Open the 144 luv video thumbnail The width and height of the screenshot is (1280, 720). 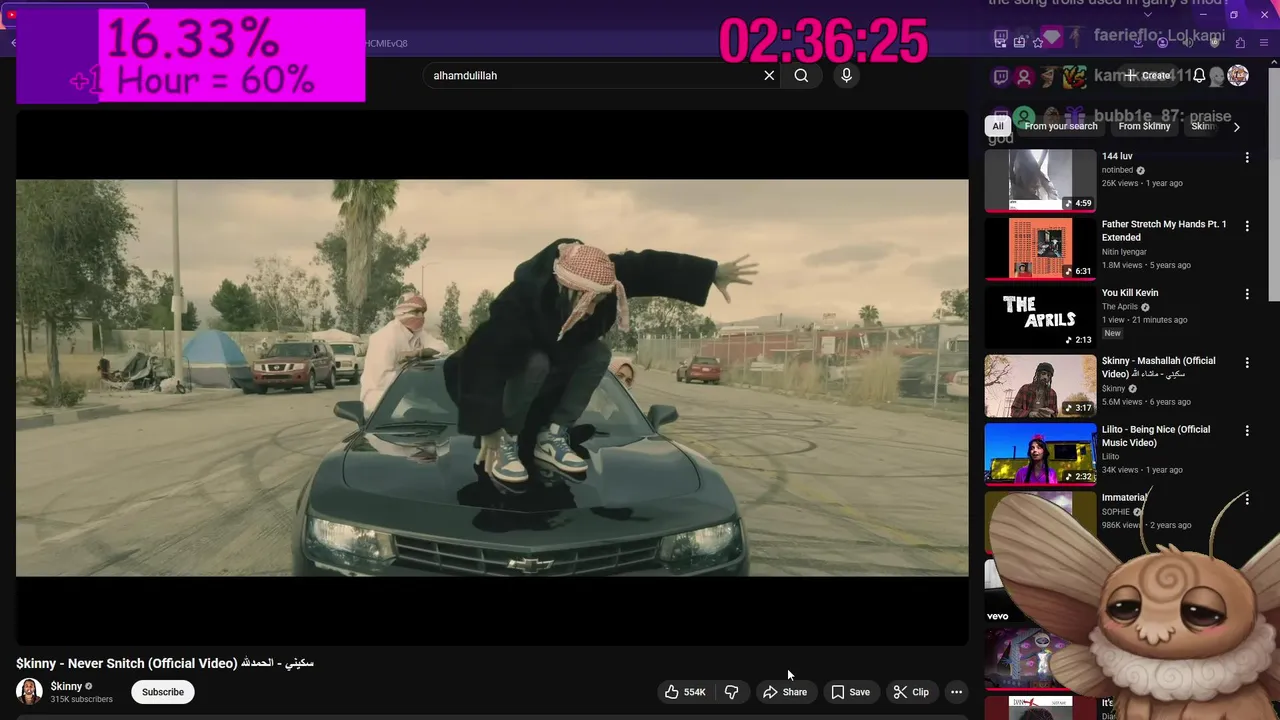(1040, 181)
